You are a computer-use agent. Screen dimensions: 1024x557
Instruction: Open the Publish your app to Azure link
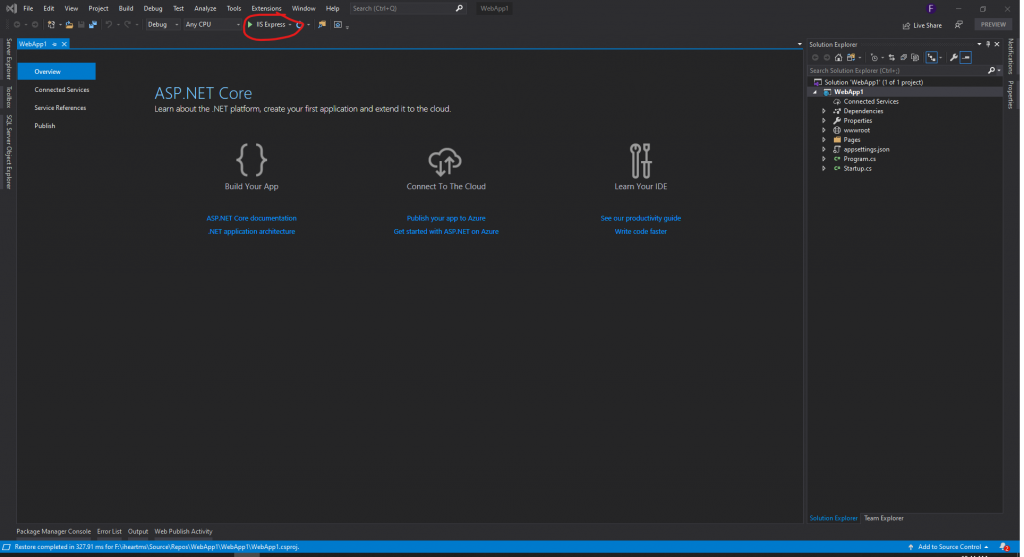coord(446,218)
